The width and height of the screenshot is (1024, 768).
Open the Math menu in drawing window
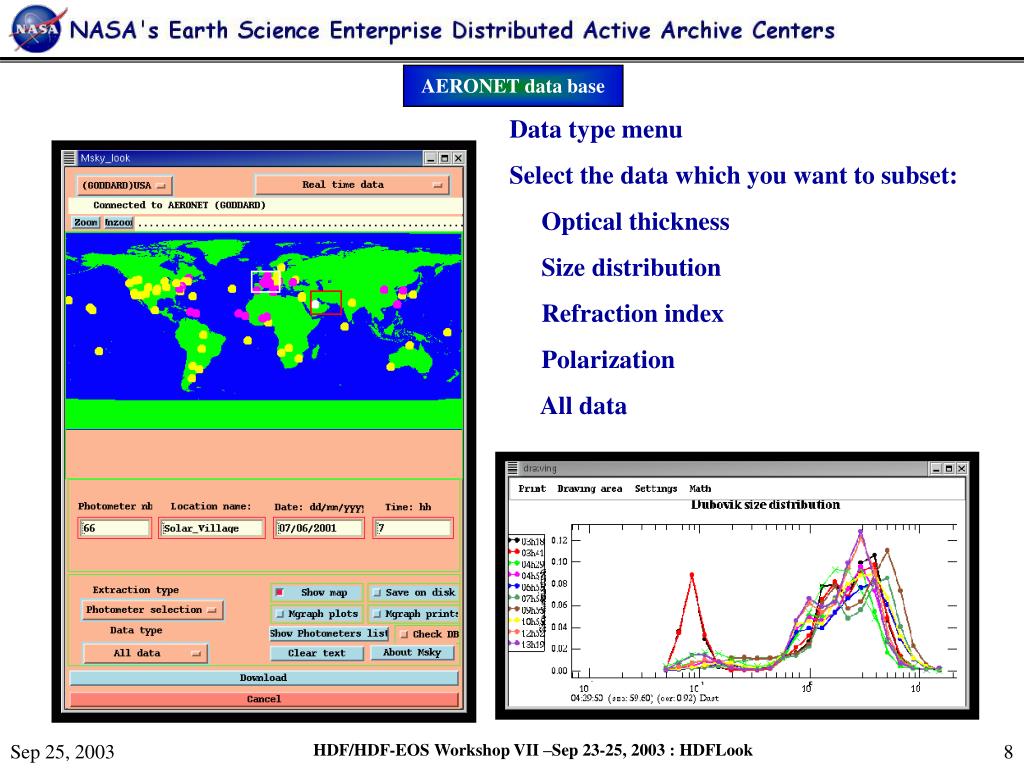coord(700,488)
